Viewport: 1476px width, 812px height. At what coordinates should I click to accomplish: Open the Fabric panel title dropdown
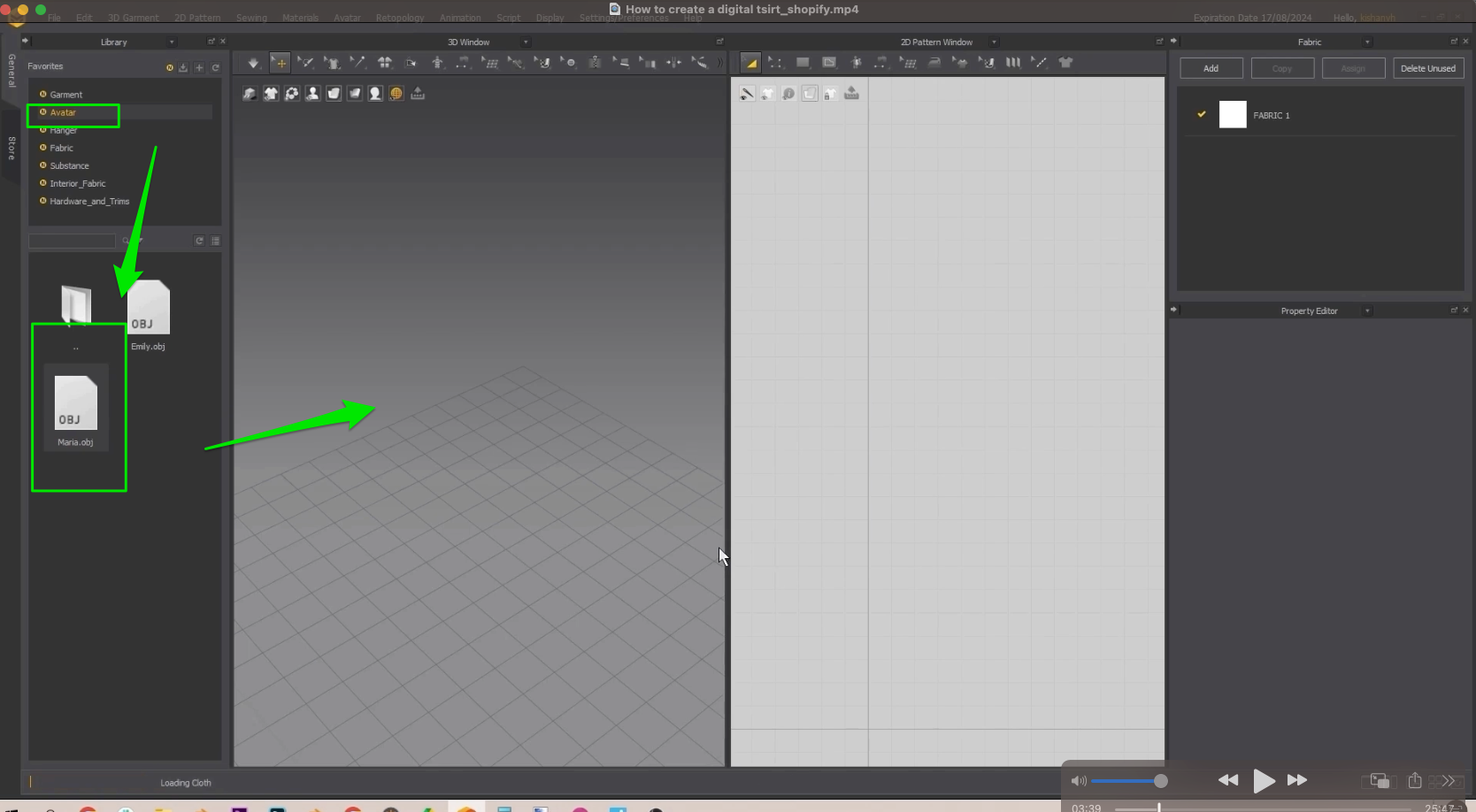tap(1367, 42)
